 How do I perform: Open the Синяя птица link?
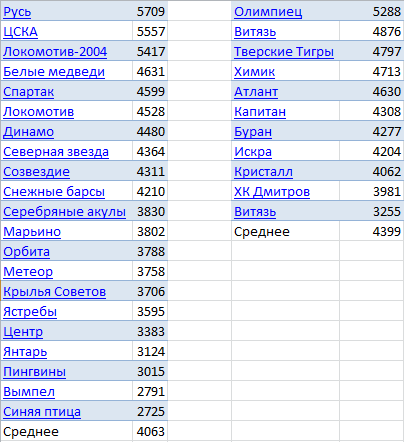point(42,412)
